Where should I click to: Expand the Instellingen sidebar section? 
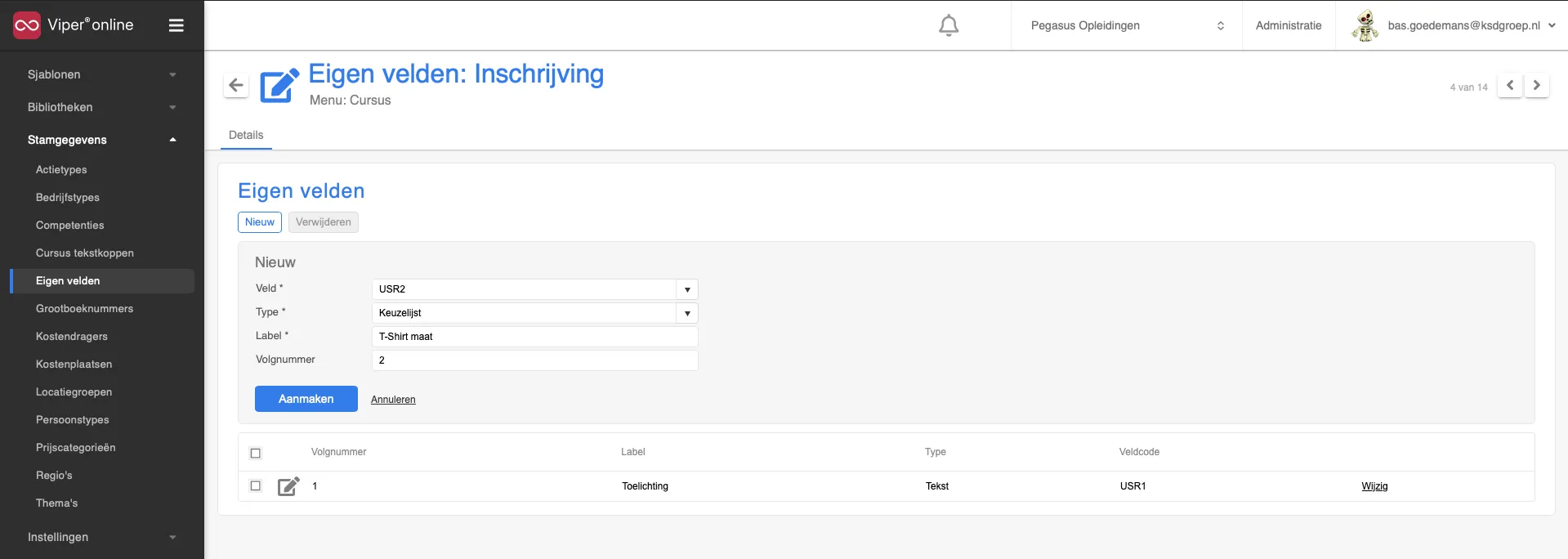pyautogui.click(x=102, y=537)
